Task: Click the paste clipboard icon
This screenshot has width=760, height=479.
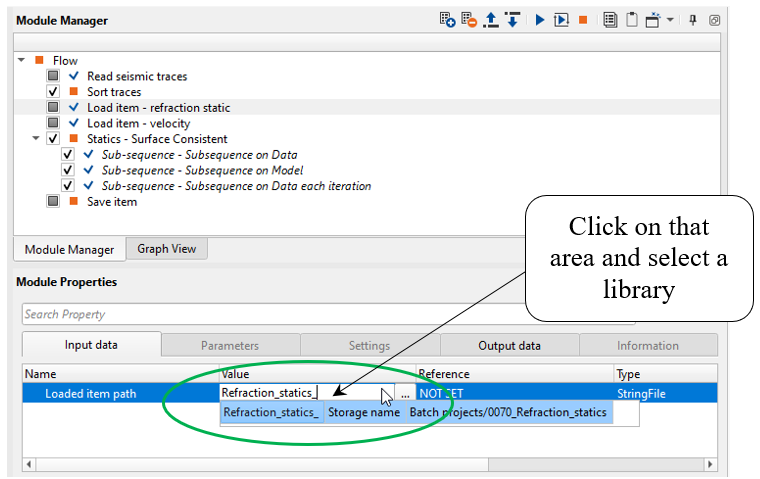Action: [631, 20]
